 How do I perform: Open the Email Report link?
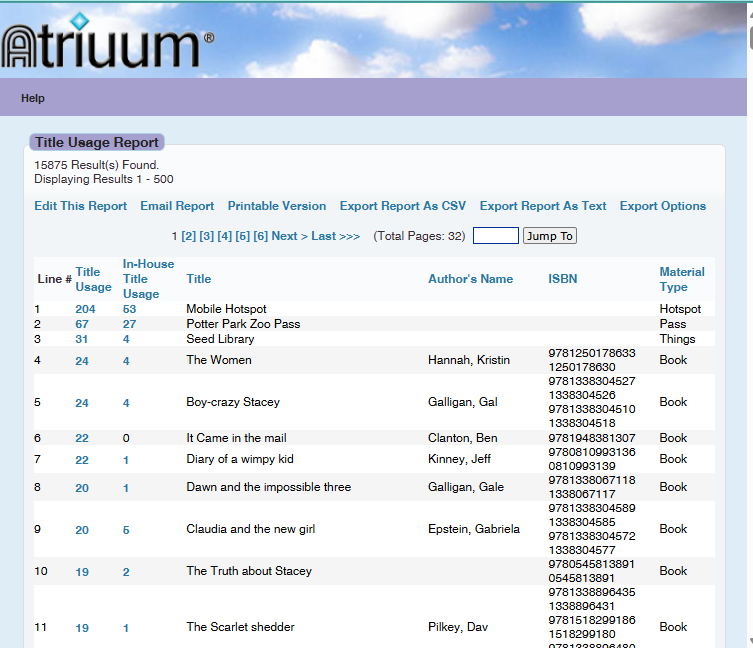click(x=177, y=206)
